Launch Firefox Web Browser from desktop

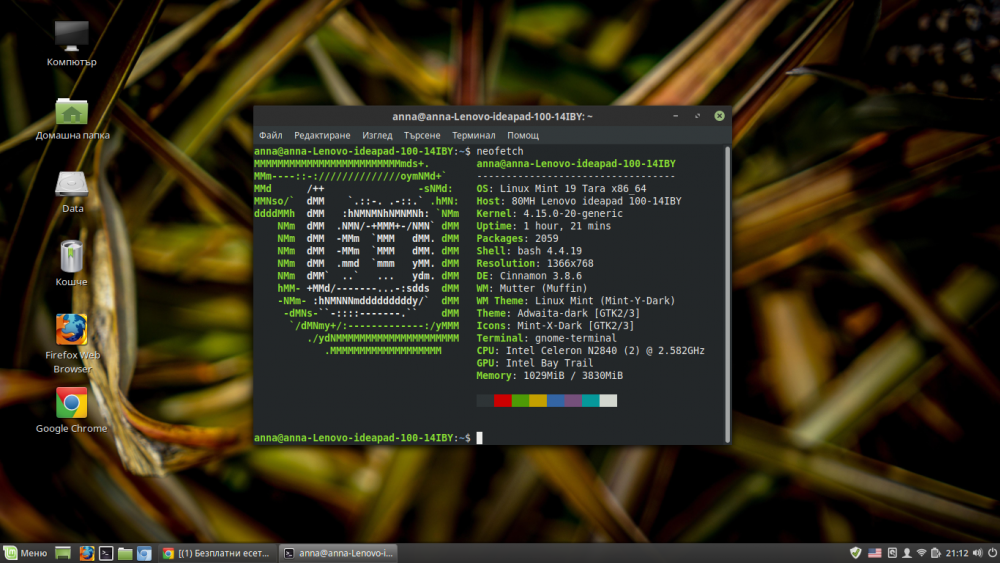(x=72, y=343)
